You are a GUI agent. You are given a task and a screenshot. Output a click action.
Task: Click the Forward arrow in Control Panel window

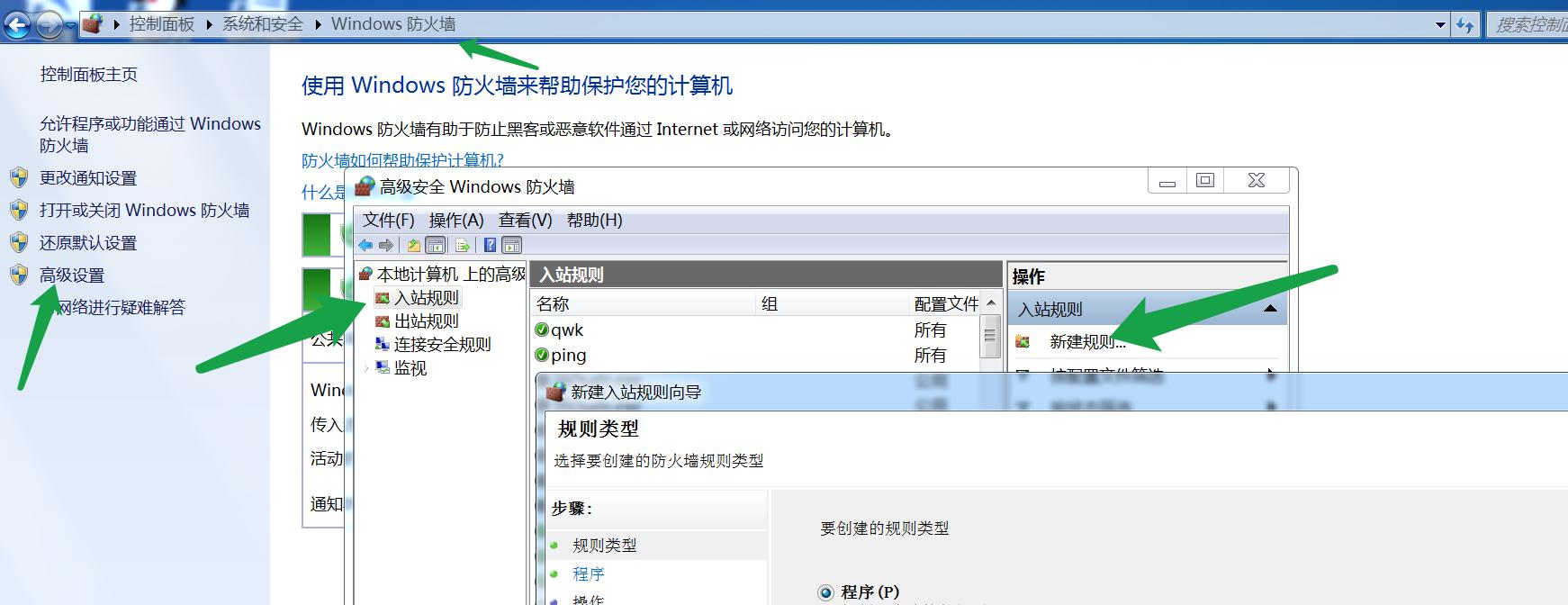point(49,25)
